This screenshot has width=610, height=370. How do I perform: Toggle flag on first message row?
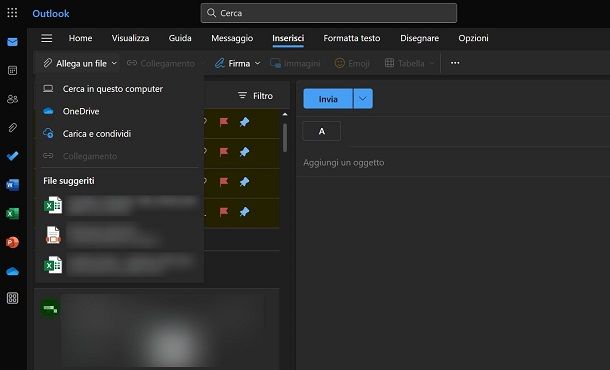tap(224, 122)
